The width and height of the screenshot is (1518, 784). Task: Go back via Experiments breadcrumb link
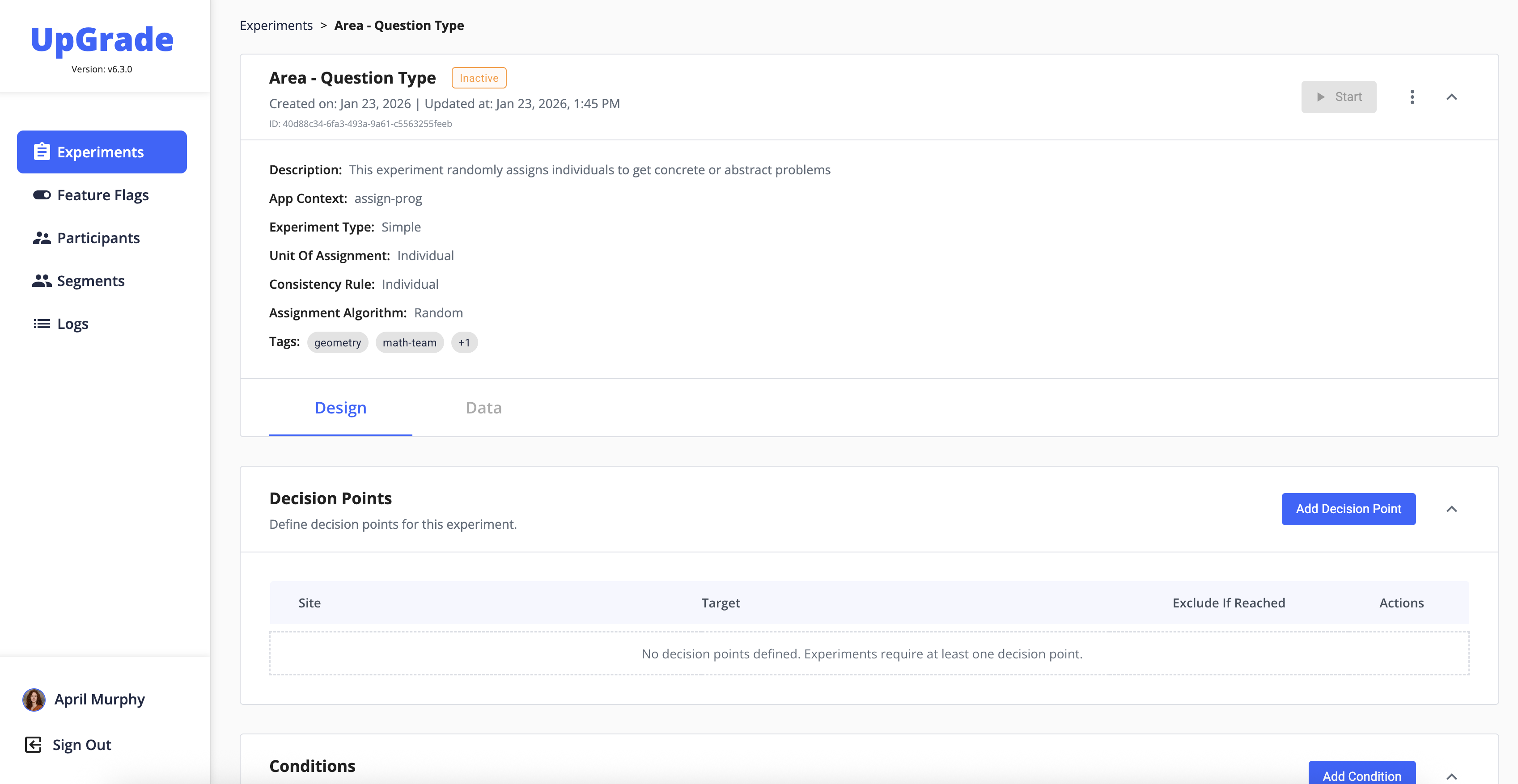[276, 25]
